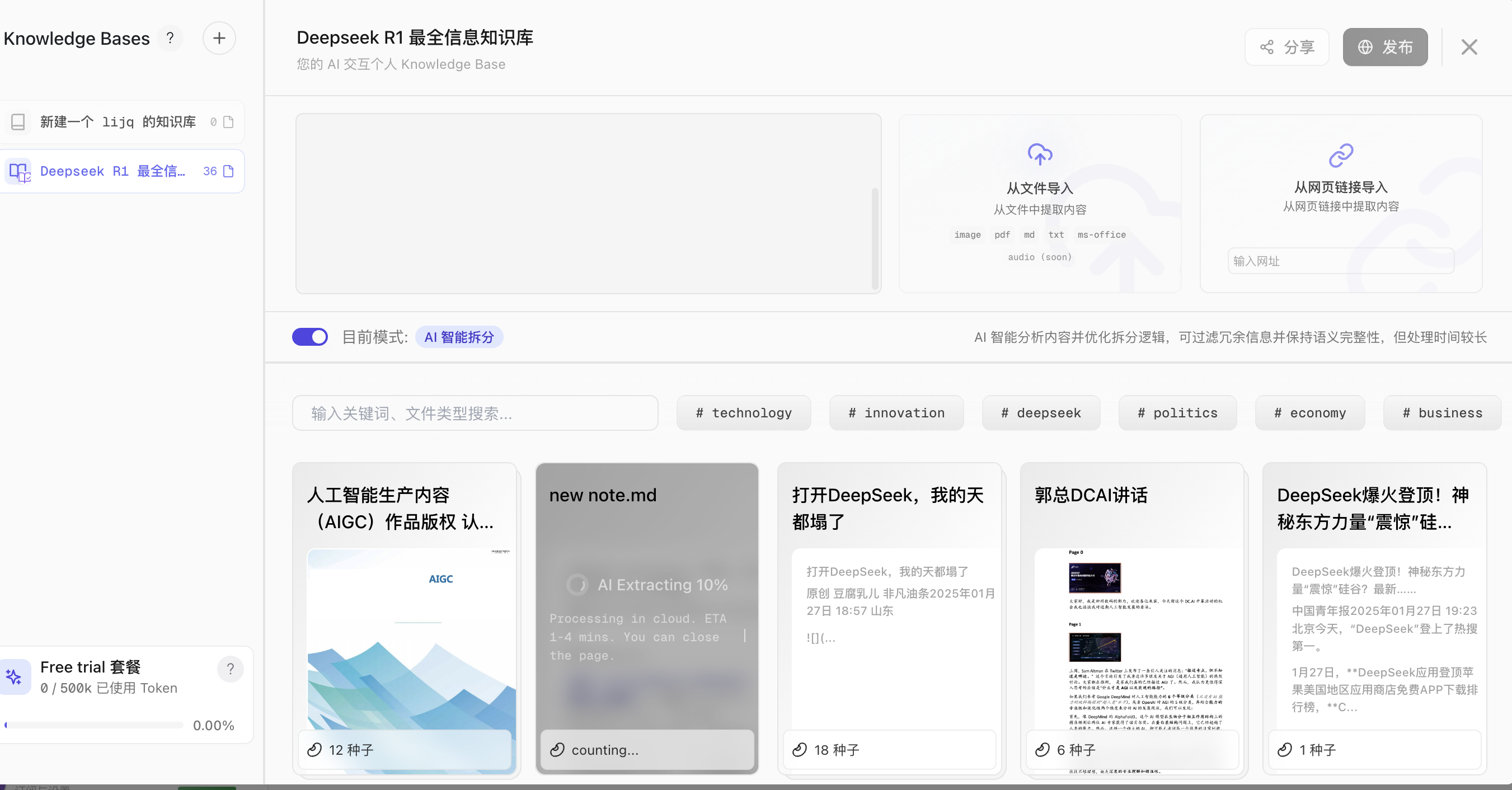This screenshot has width=1512, height=790.
Task: Click the pdf file type label
Action: tap(1002, 235)
